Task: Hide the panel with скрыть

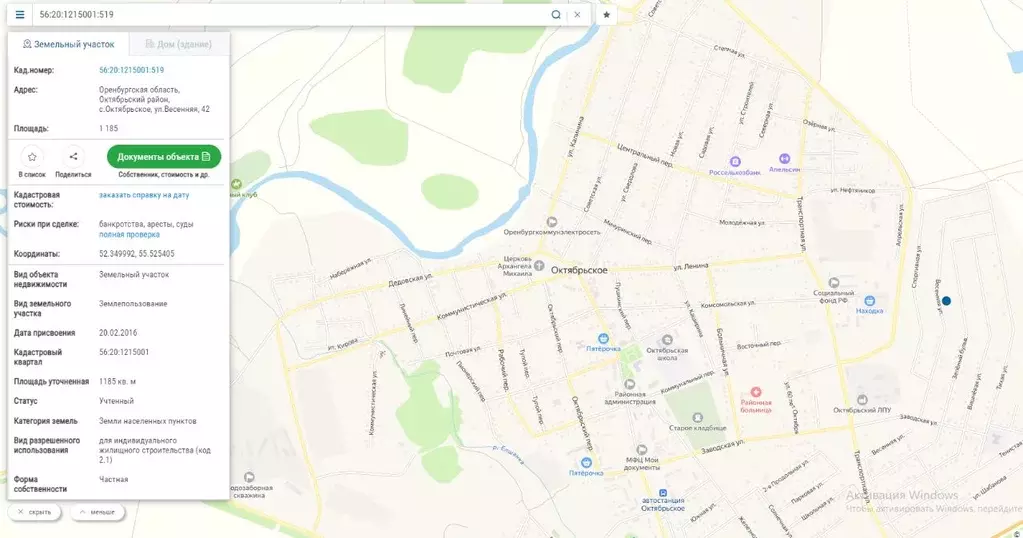Action: (x=34, y=512)
